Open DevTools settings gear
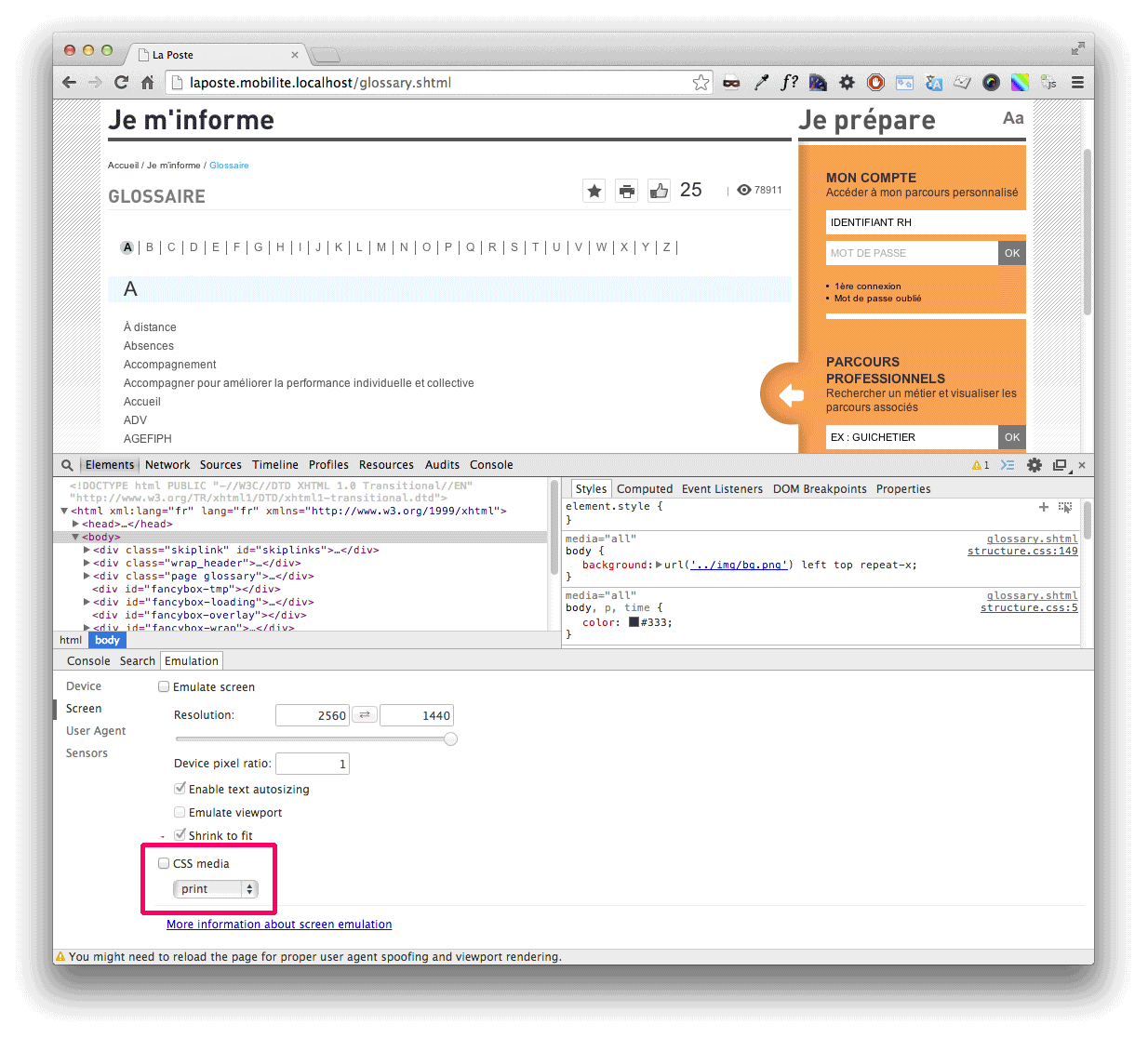Viewport: 1148px width, 1038px height. (1035, 465)
